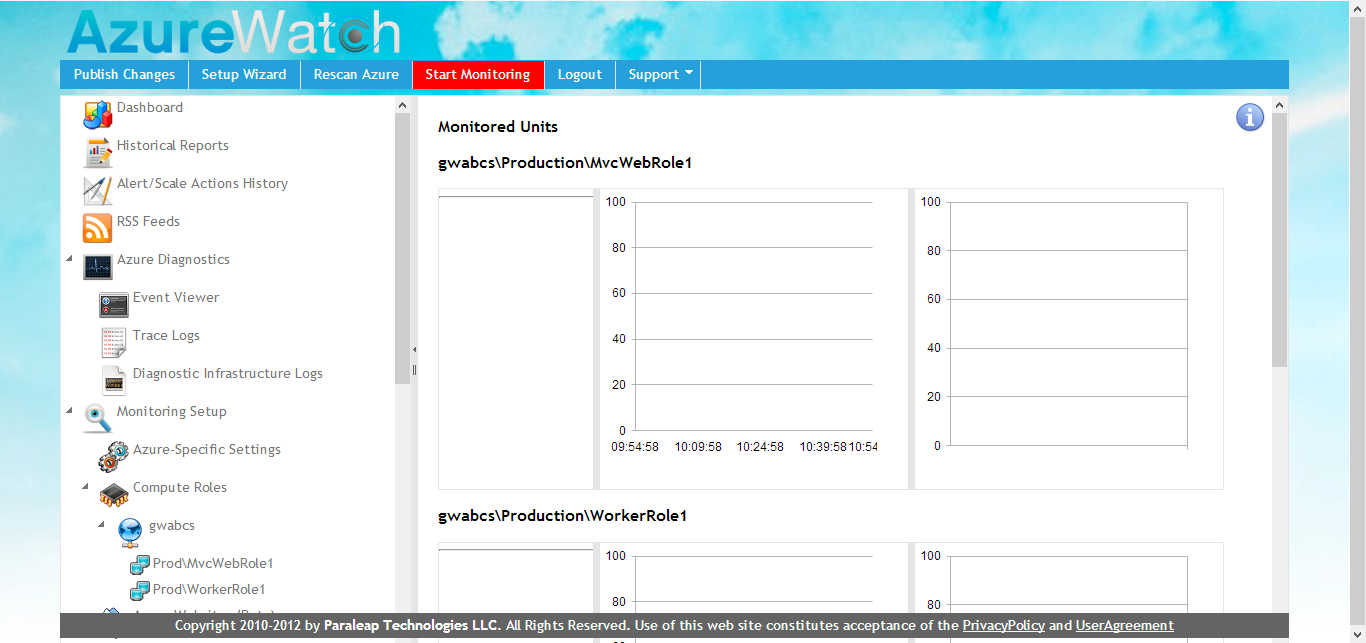Collapse the gwabcs tree node
This screenshot has width=1366, height=643.
101,525
